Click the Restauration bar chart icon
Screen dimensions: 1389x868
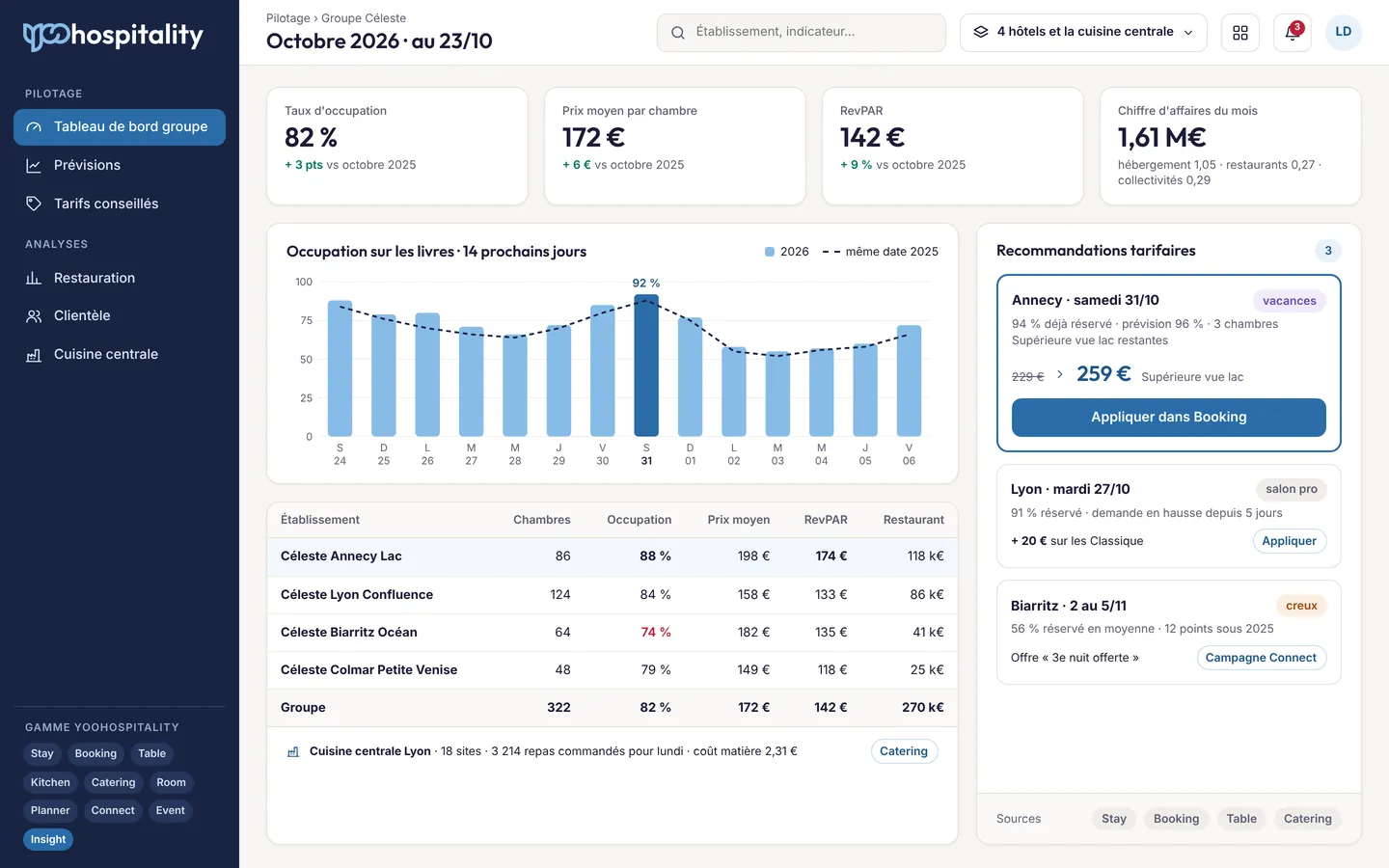(34, 278)
